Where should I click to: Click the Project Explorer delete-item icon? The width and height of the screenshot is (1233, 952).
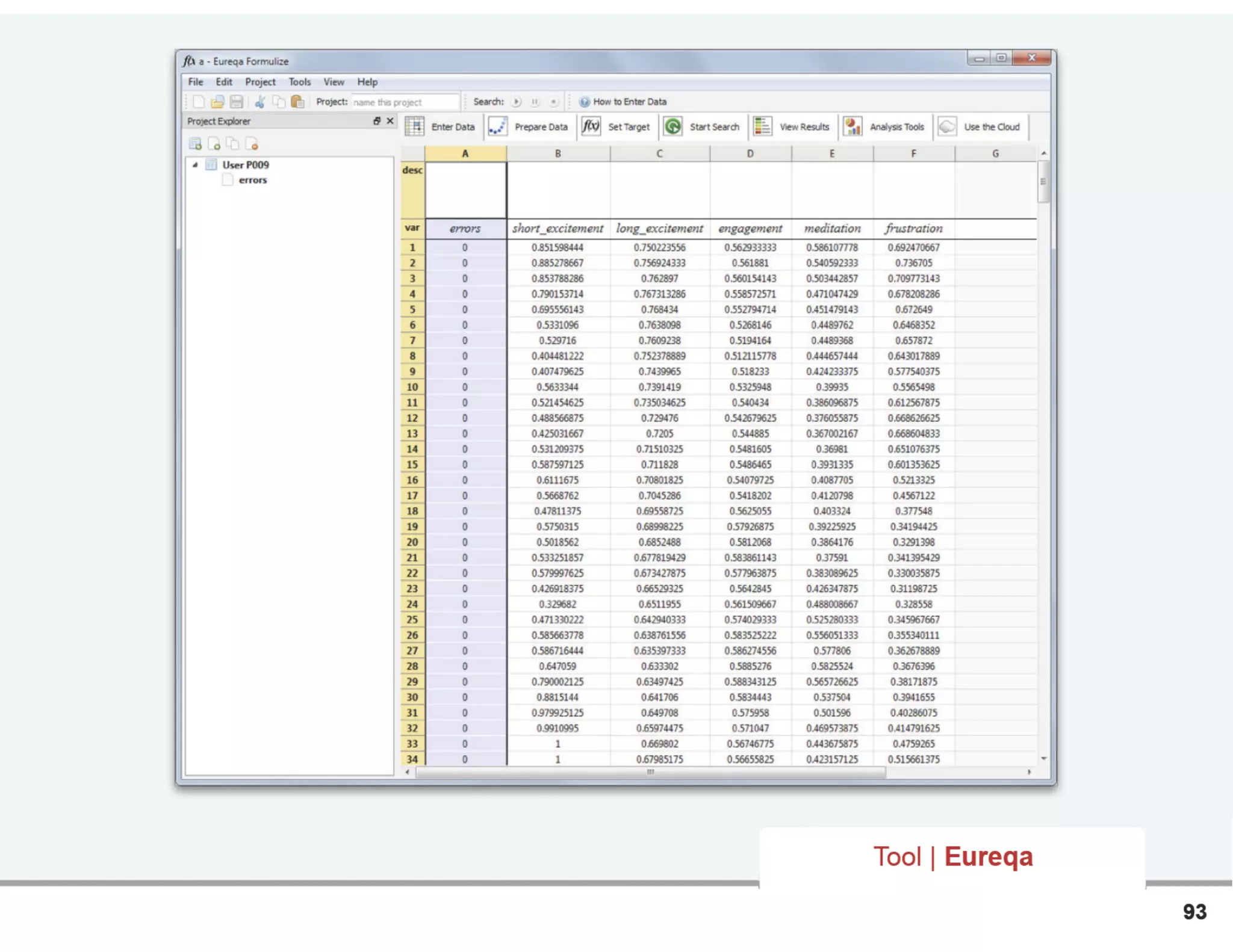[x=251, y=144]
